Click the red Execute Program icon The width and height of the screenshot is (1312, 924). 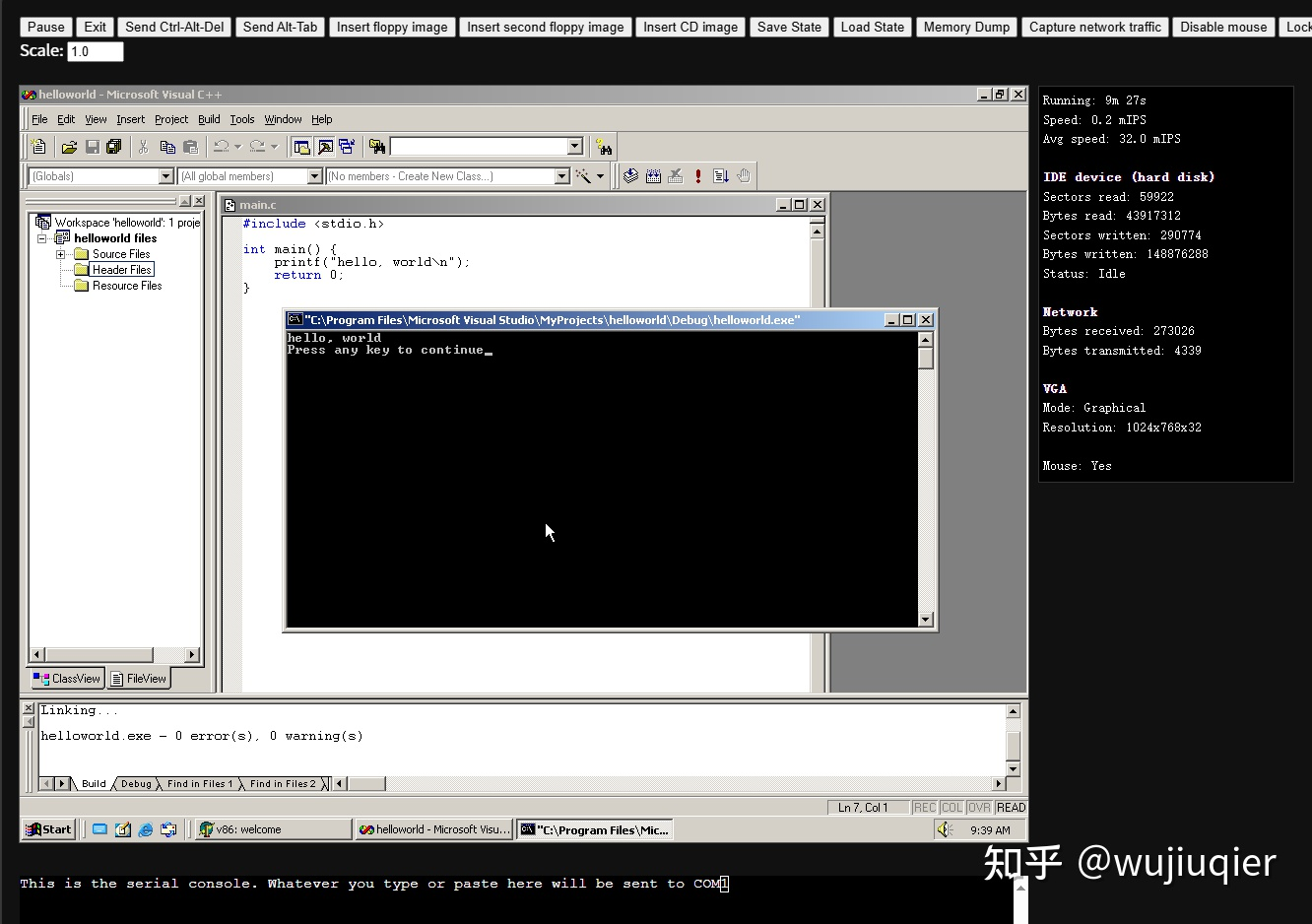pos(698,176)
